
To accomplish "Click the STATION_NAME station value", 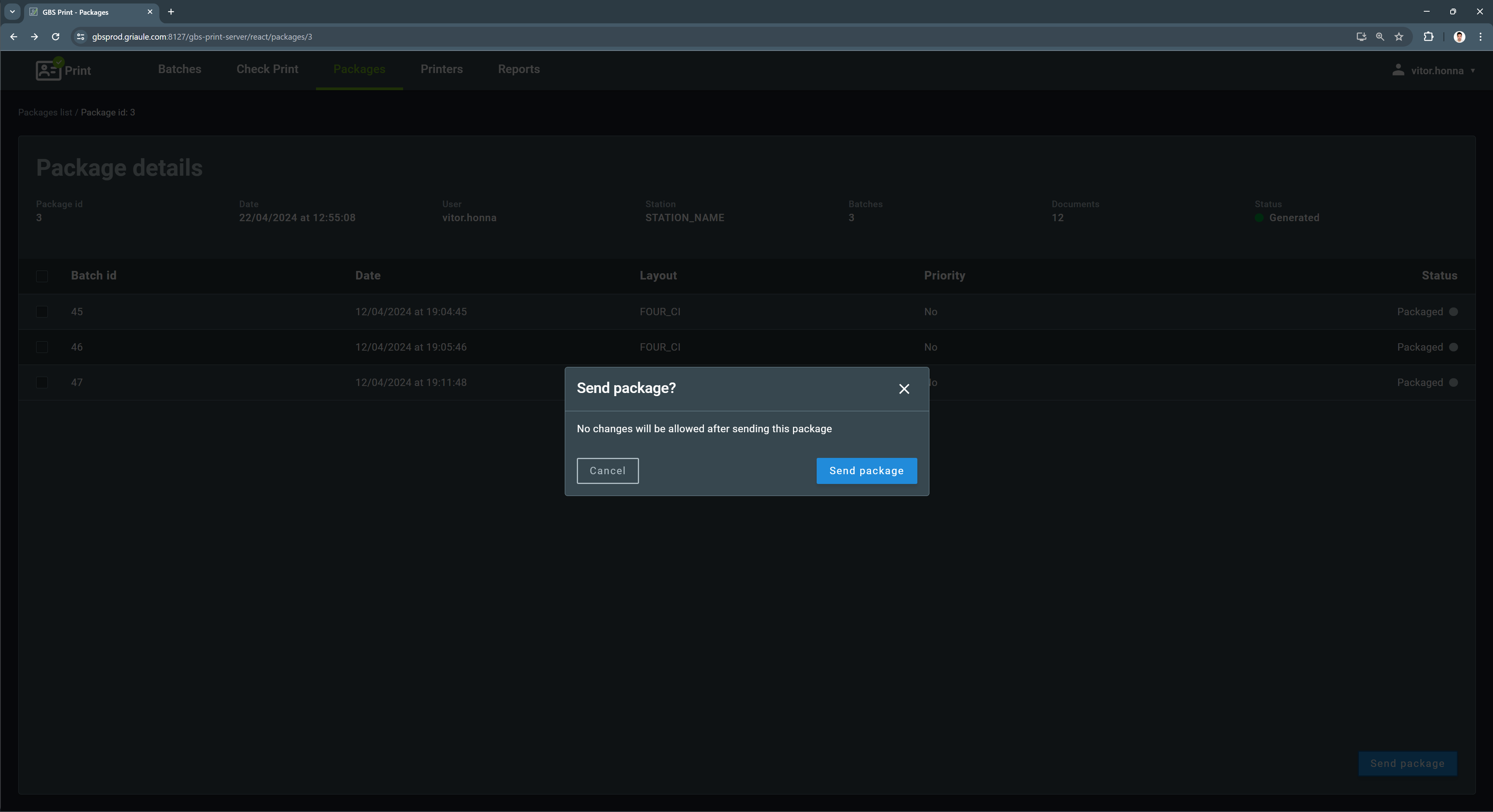I will click(x=685, y=218).
